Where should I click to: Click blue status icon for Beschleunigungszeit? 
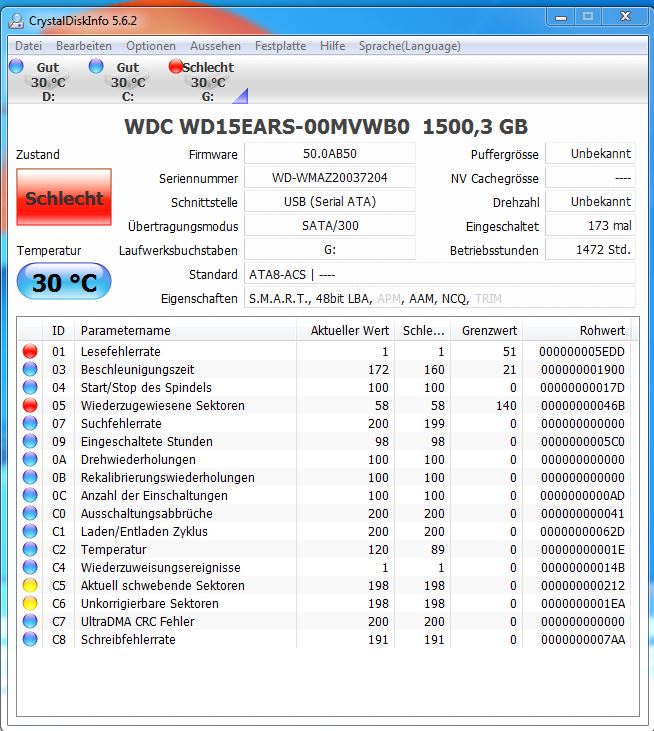coord(30,369)
